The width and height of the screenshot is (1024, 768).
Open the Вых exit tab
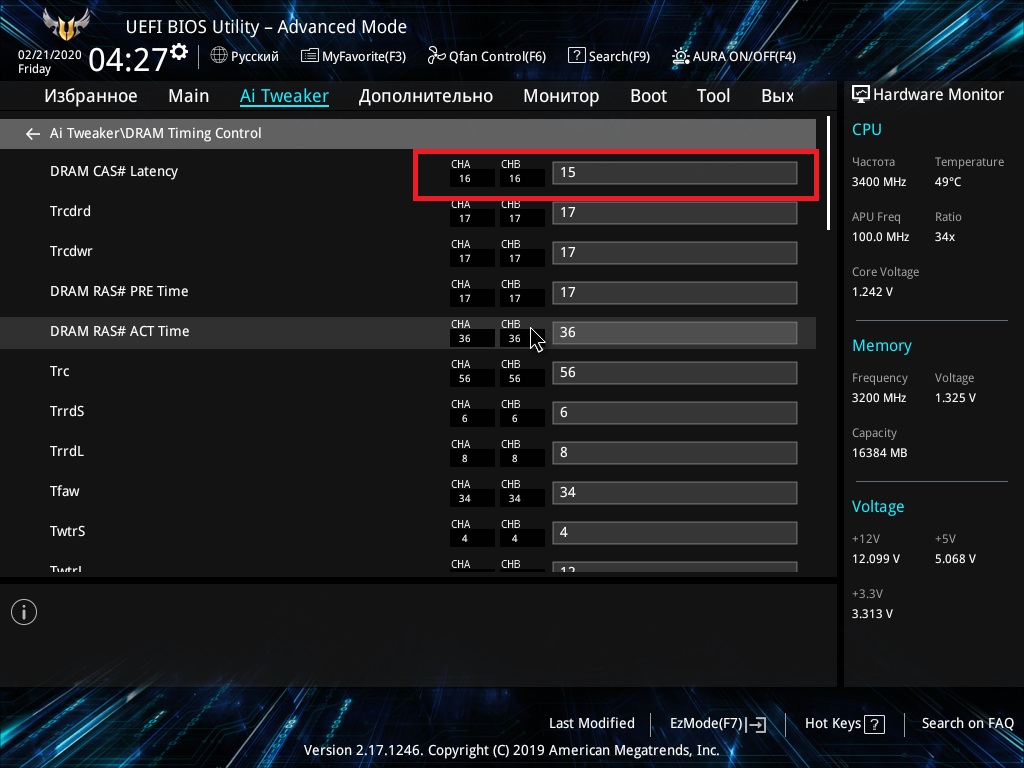[x=777, y=96]
